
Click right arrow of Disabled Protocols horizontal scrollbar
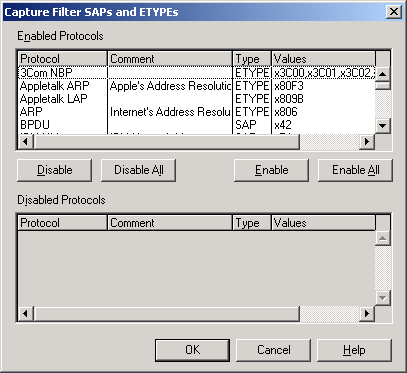[367, 313]
